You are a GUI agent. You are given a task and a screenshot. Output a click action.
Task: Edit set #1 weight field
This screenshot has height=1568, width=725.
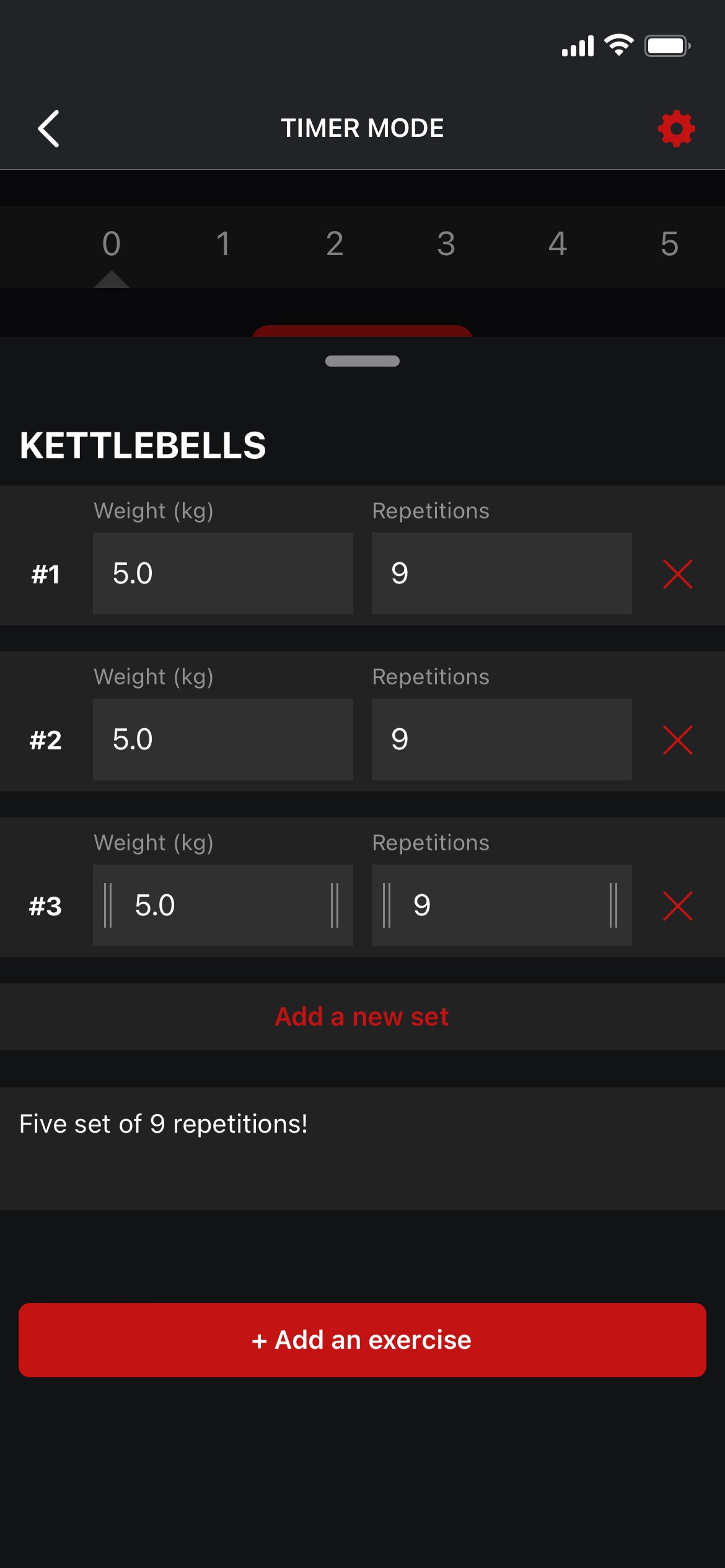coord(223,573)
